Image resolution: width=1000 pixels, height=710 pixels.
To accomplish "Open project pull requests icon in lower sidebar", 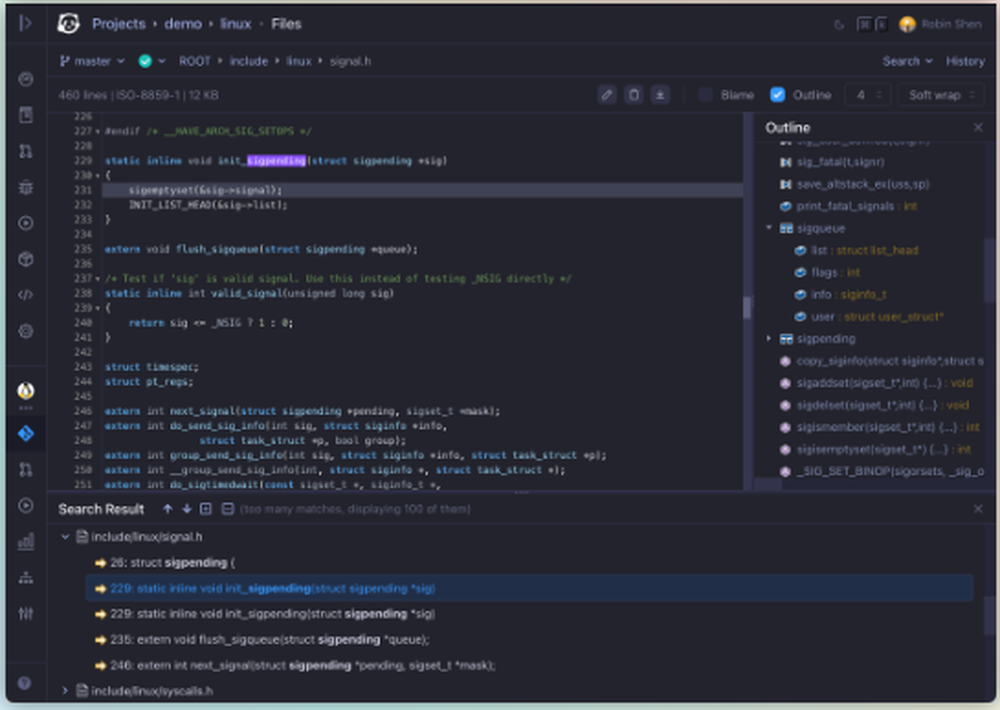I will [26, 470].
